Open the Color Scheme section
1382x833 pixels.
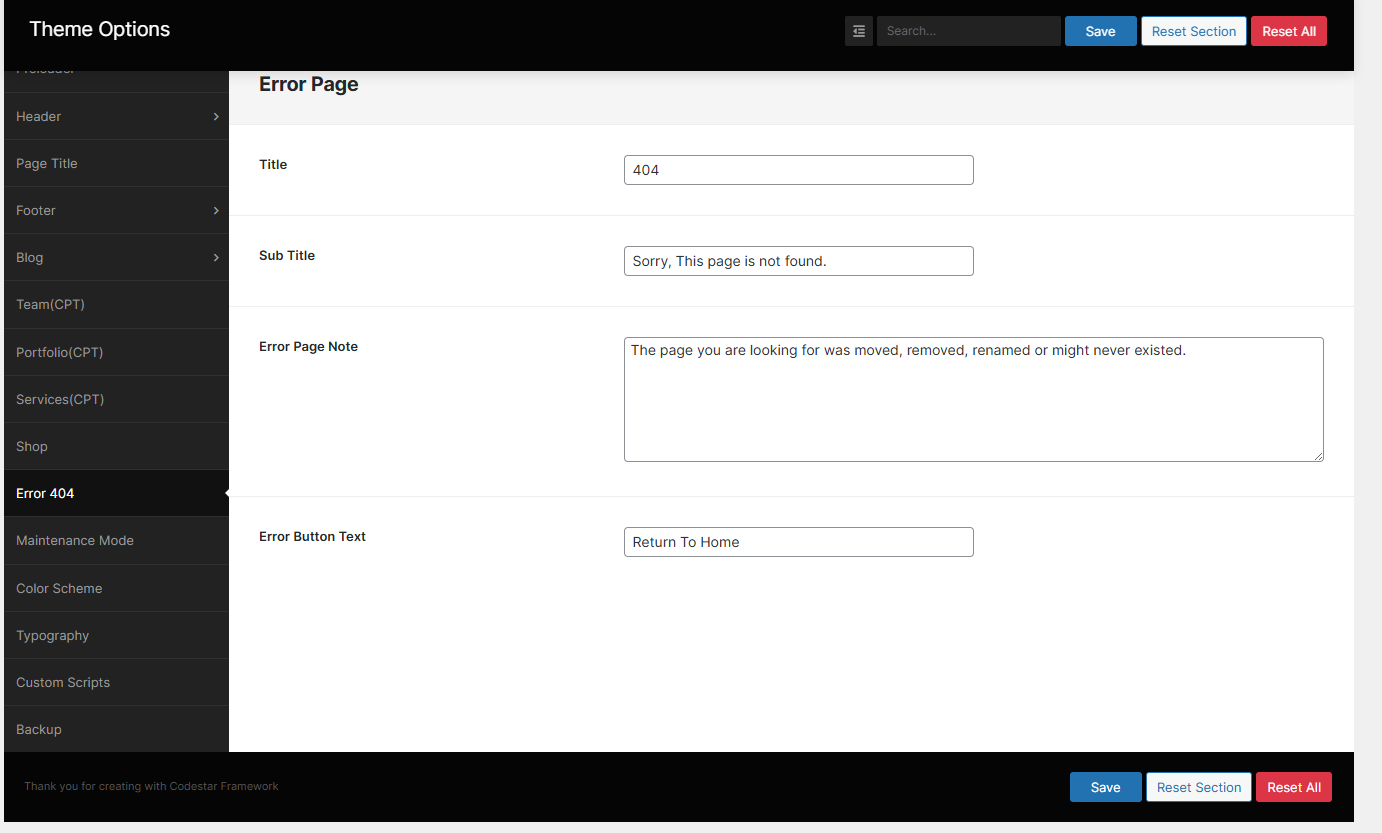coord(59,589)
